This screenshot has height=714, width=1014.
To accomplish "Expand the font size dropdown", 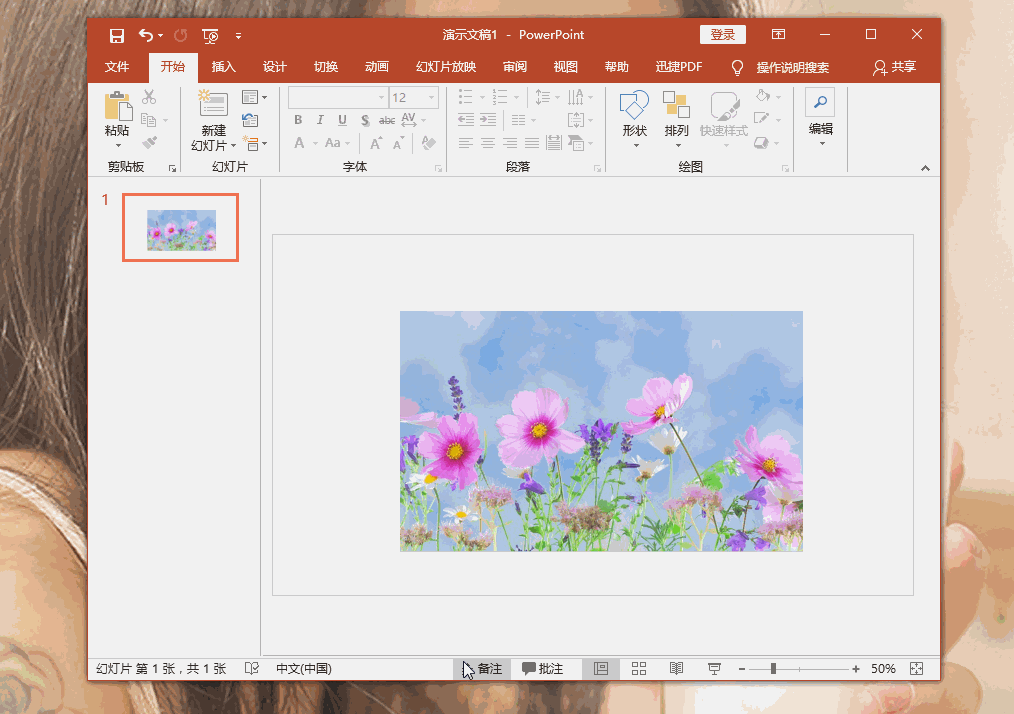I will (432, 98).
